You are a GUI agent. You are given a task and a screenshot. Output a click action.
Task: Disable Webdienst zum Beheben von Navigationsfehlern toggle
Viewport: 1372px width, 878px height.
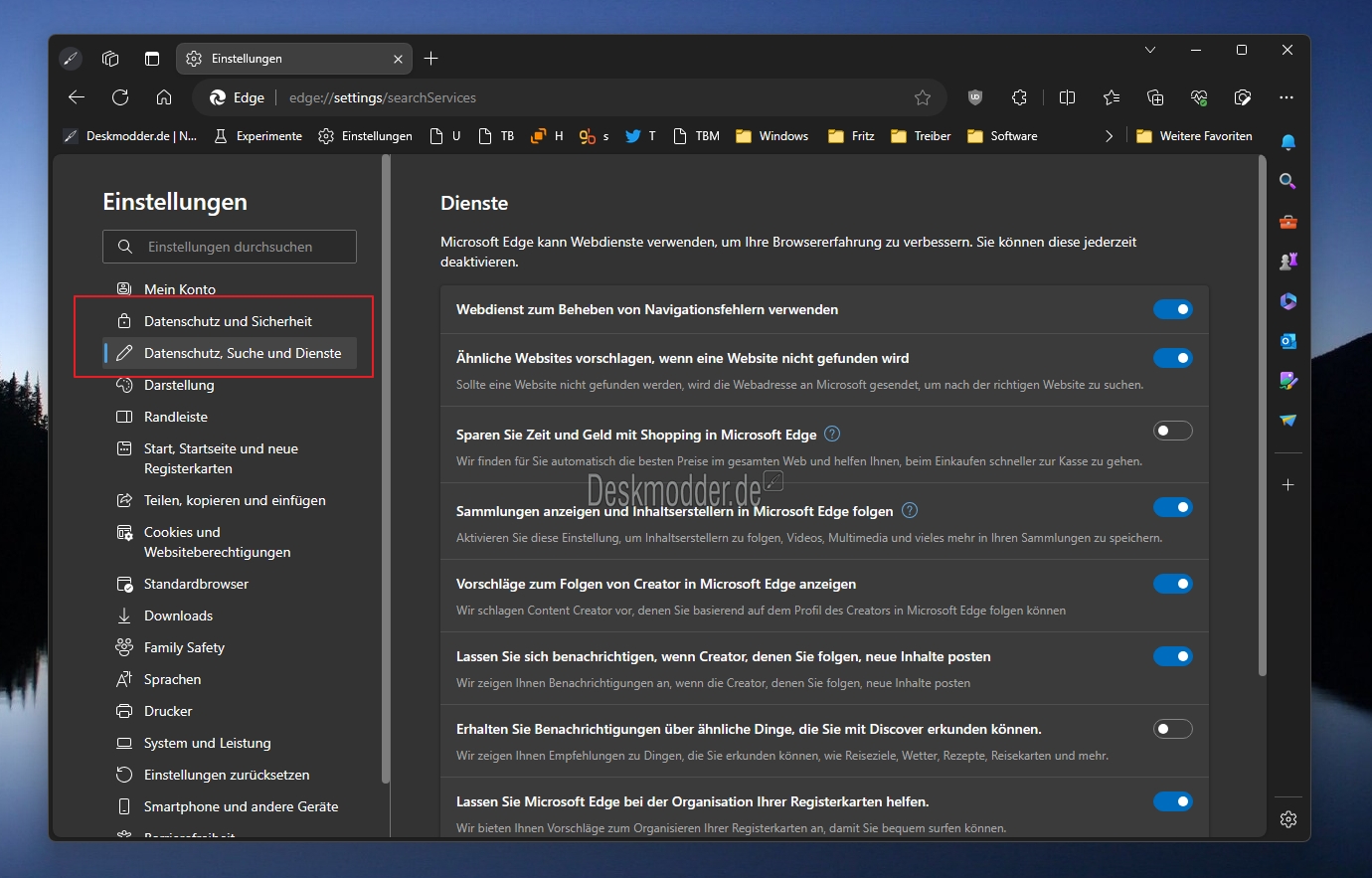coord(1173,309)
